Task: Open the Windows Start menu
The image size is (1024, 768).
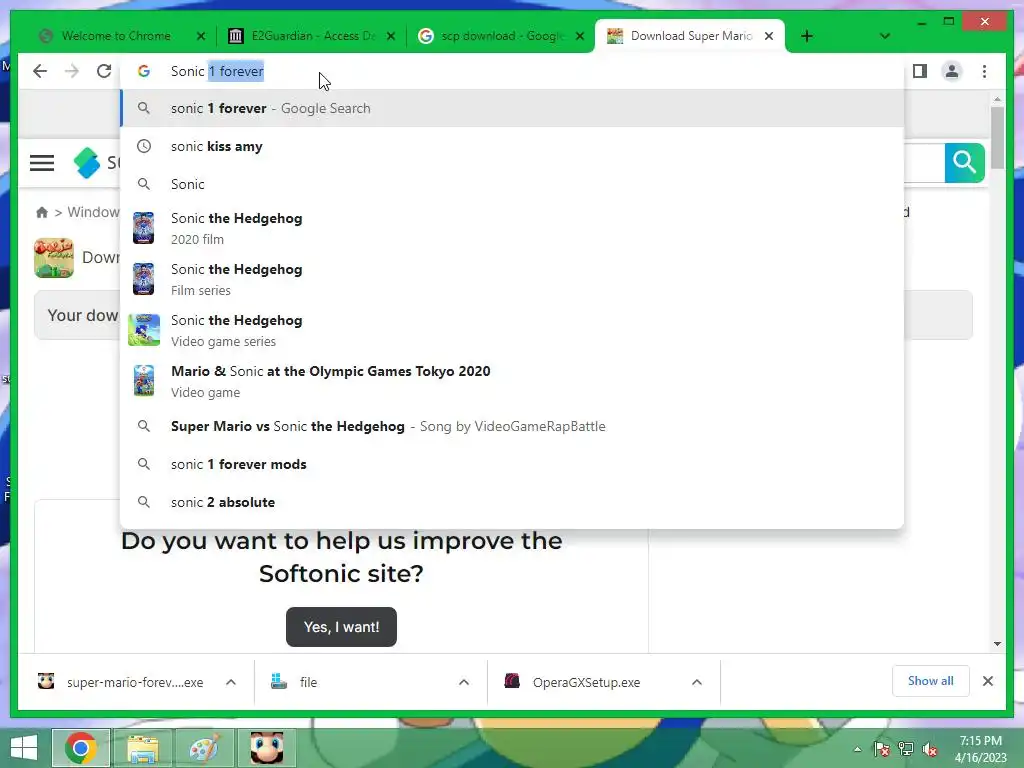Action: click(x=24, y=748)
